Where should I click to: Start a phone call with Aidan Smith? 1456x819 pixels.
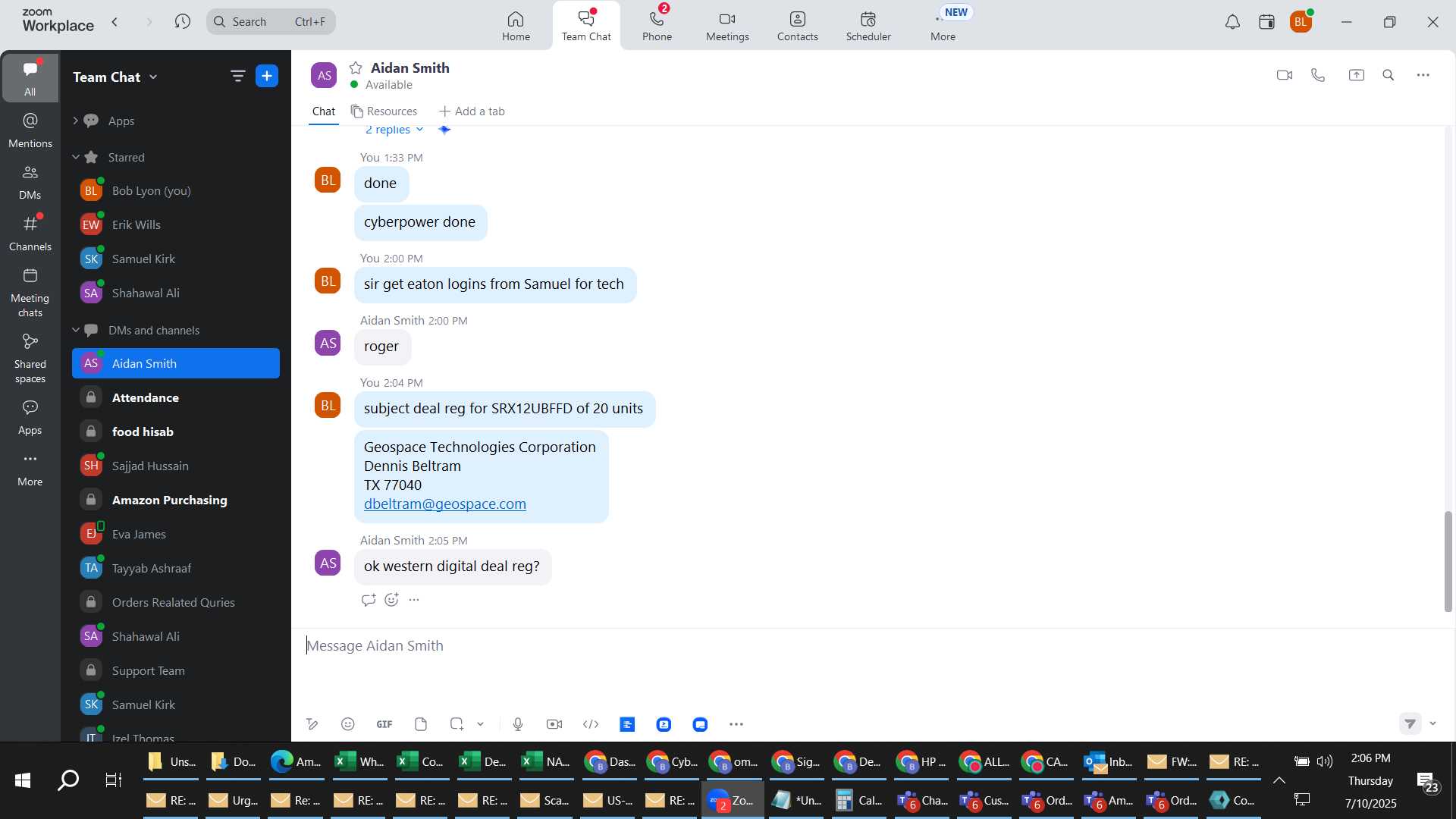coord(1318,75)
